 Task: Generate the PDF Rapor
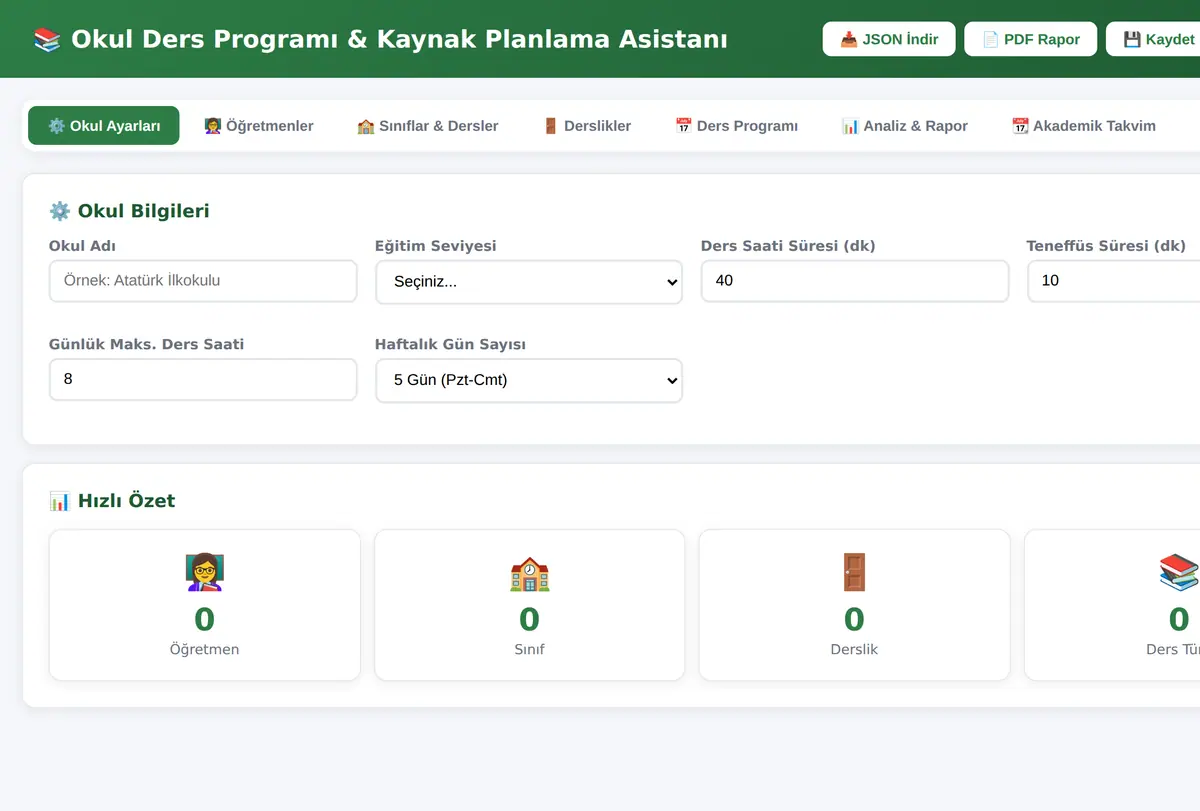(1031, 39)
